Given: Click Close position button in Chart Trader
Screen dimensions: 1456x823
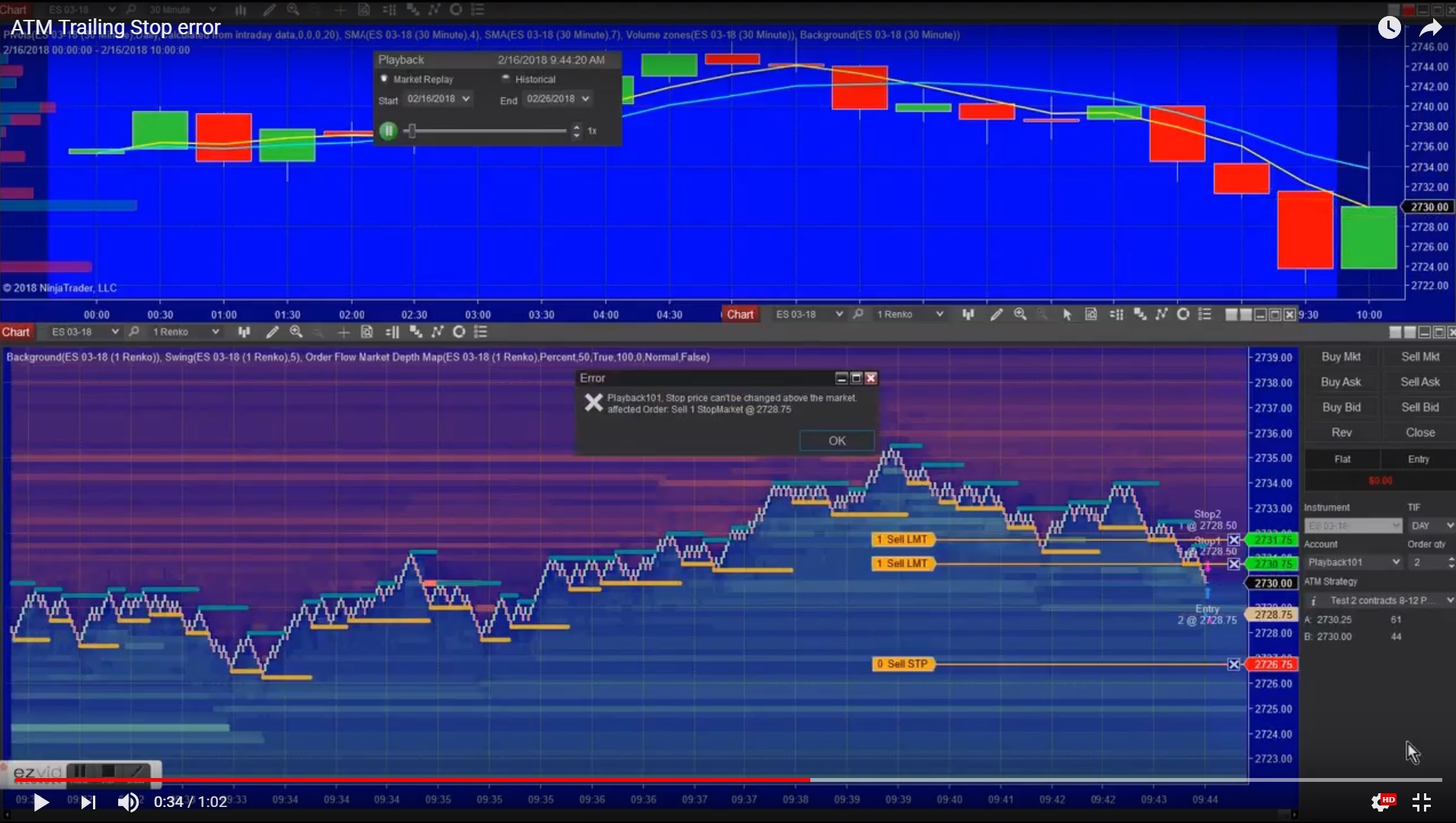Looking at the screenshot, I should [1420, 432].
